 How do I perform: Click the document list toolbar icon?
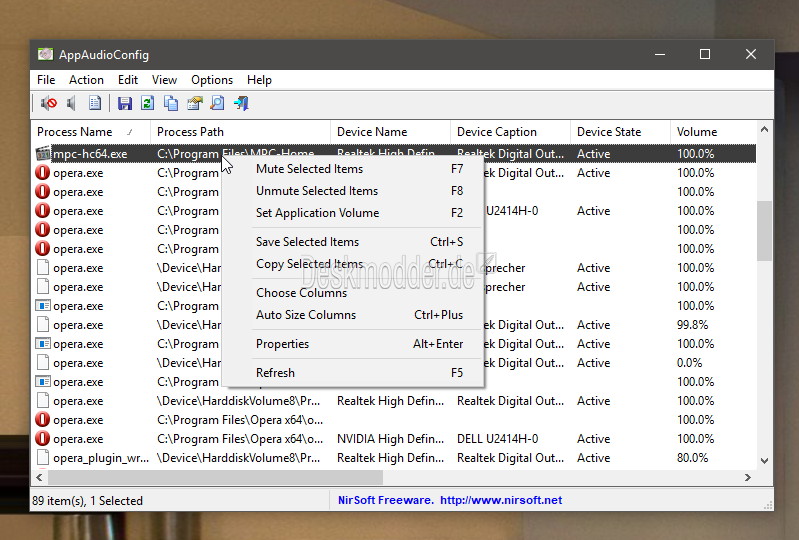tap(95, 103)
